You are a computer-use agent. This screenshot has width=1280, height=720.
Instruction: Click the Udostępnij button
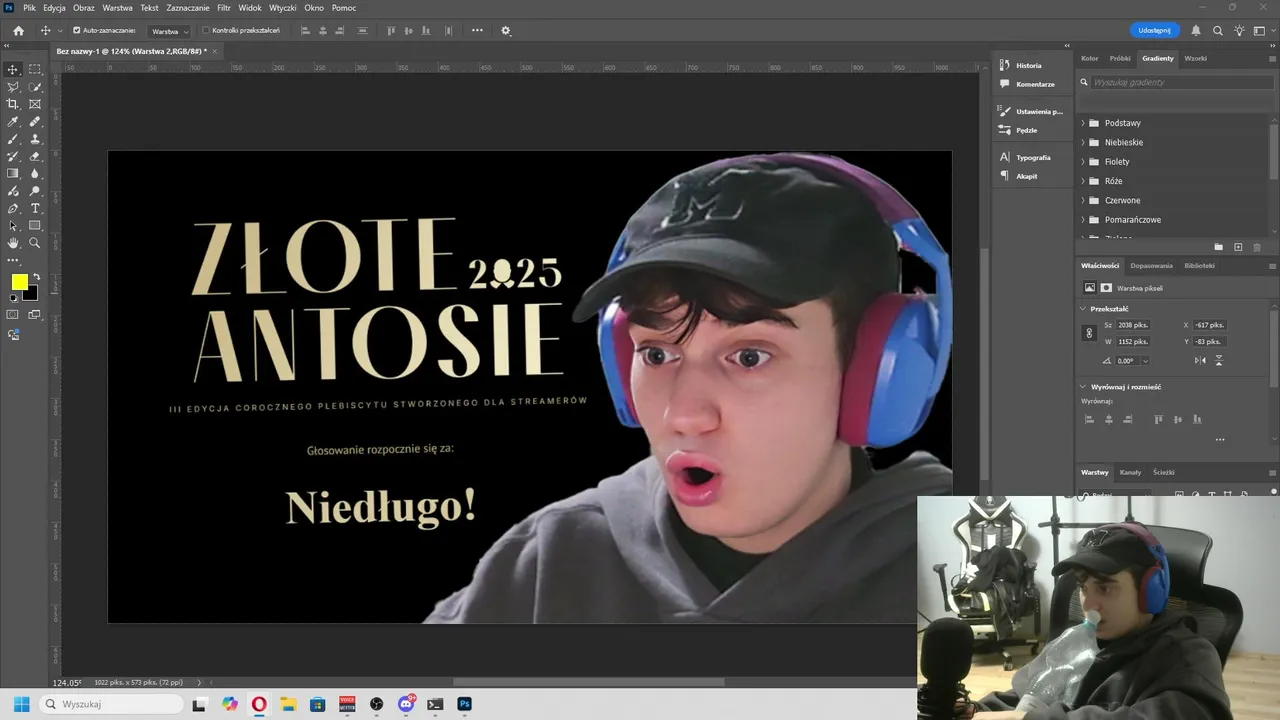click(1154, 30)
